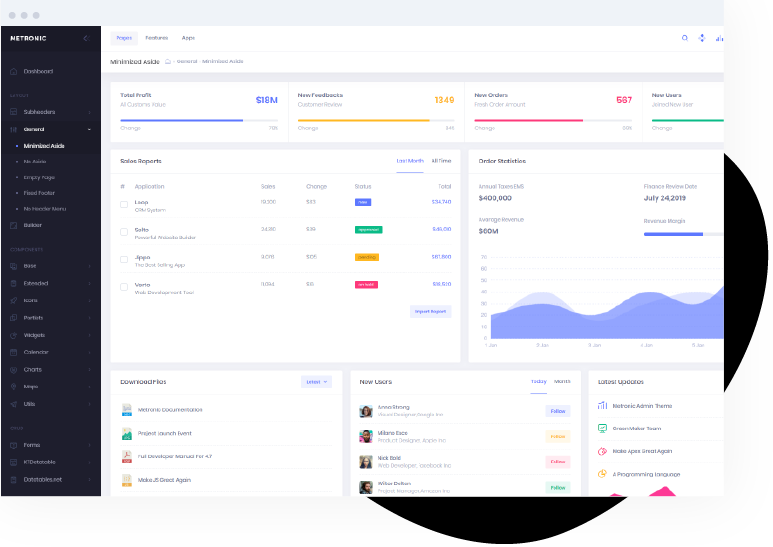Click the Builder icon in the sidebar

pos(13,225)
